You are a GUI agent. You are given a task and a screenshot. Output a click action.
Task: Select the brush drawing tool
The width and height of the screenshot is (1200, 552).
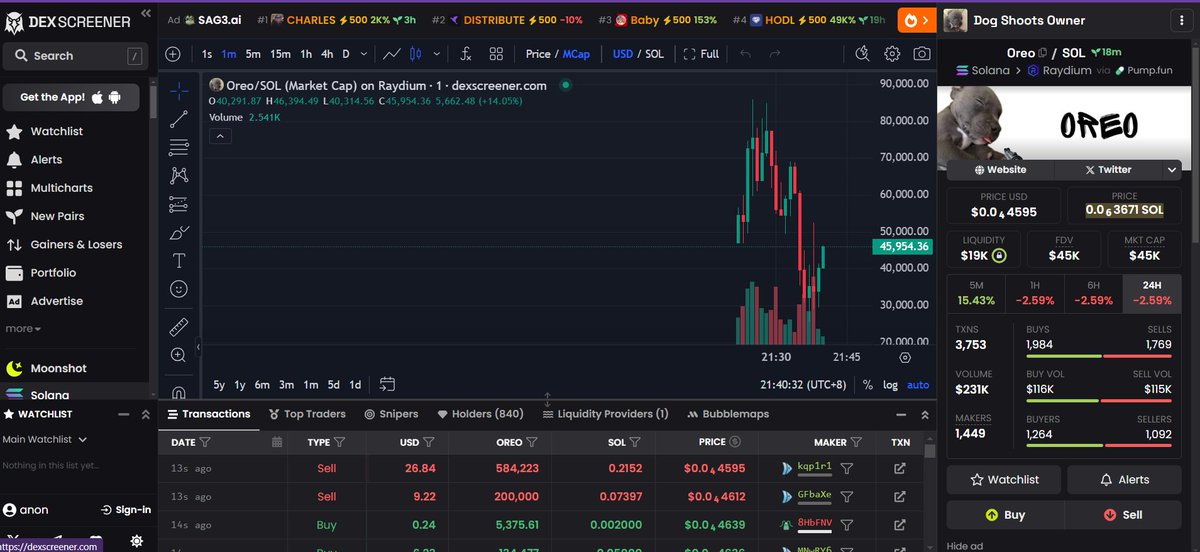pos(179,233)
